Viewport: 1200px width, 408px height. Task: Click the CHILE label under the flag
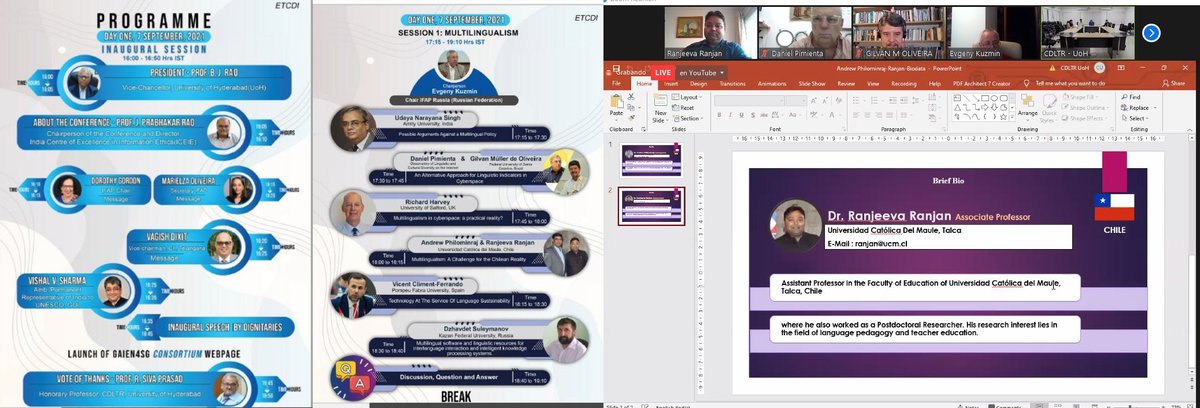[x=1117, y=229]
